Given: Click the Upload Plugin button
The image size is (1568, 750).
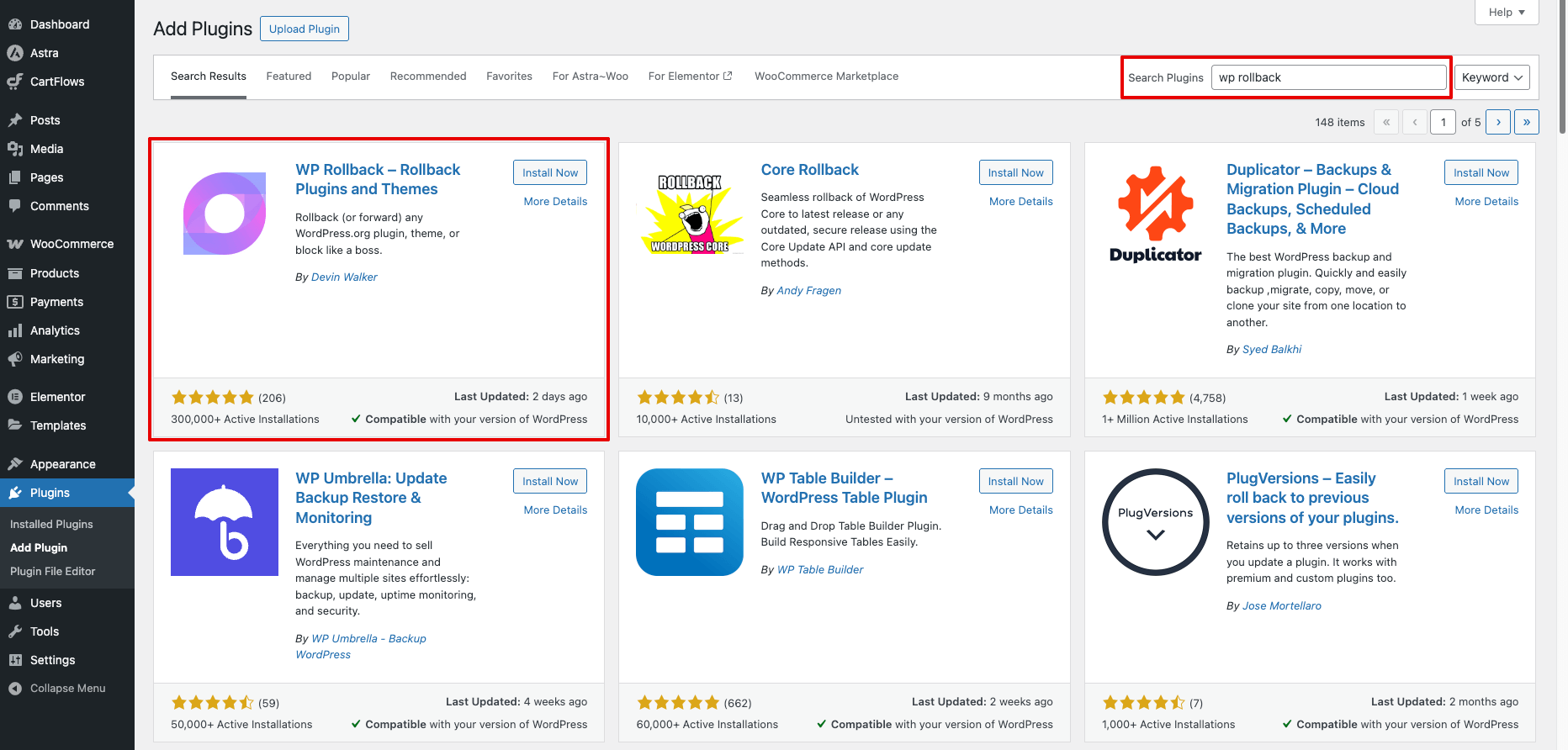Looking at the screenshot, I should tap(305, 29).
